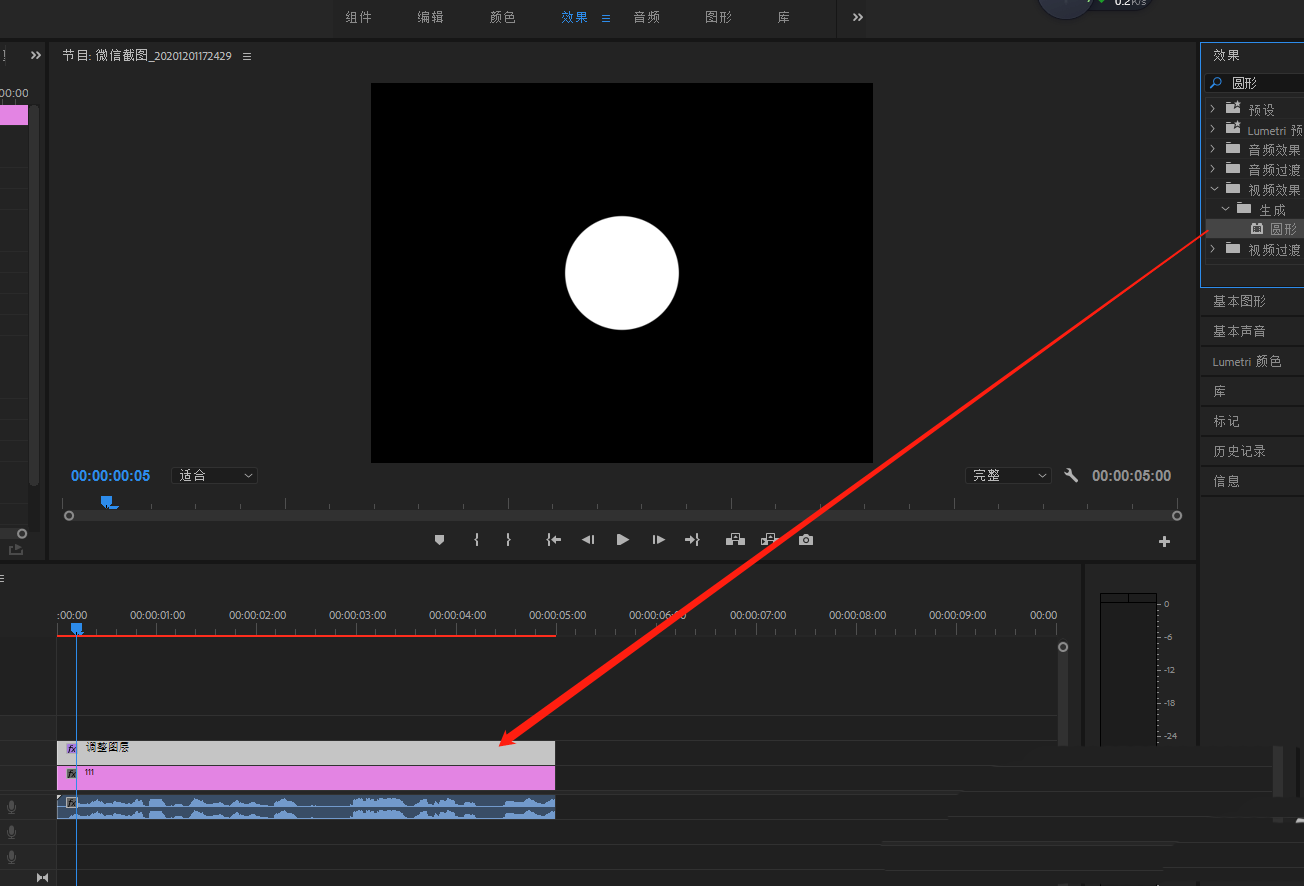Open the 完整 playback resolution dropdown
Viewport: 1304px width, 886px height.
1008,476
